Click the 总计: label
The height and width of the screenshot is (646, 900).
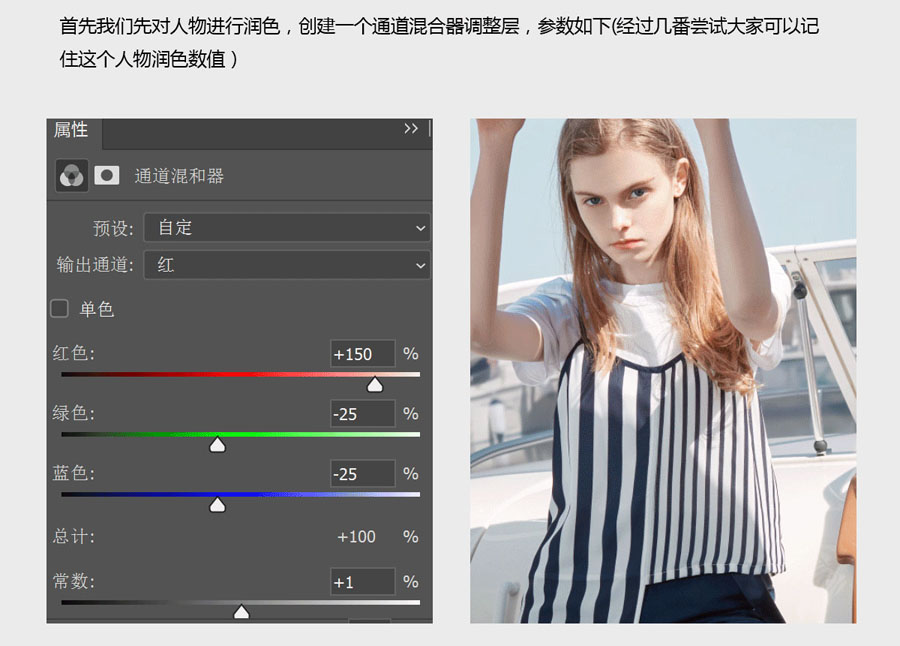pos(74,536)
